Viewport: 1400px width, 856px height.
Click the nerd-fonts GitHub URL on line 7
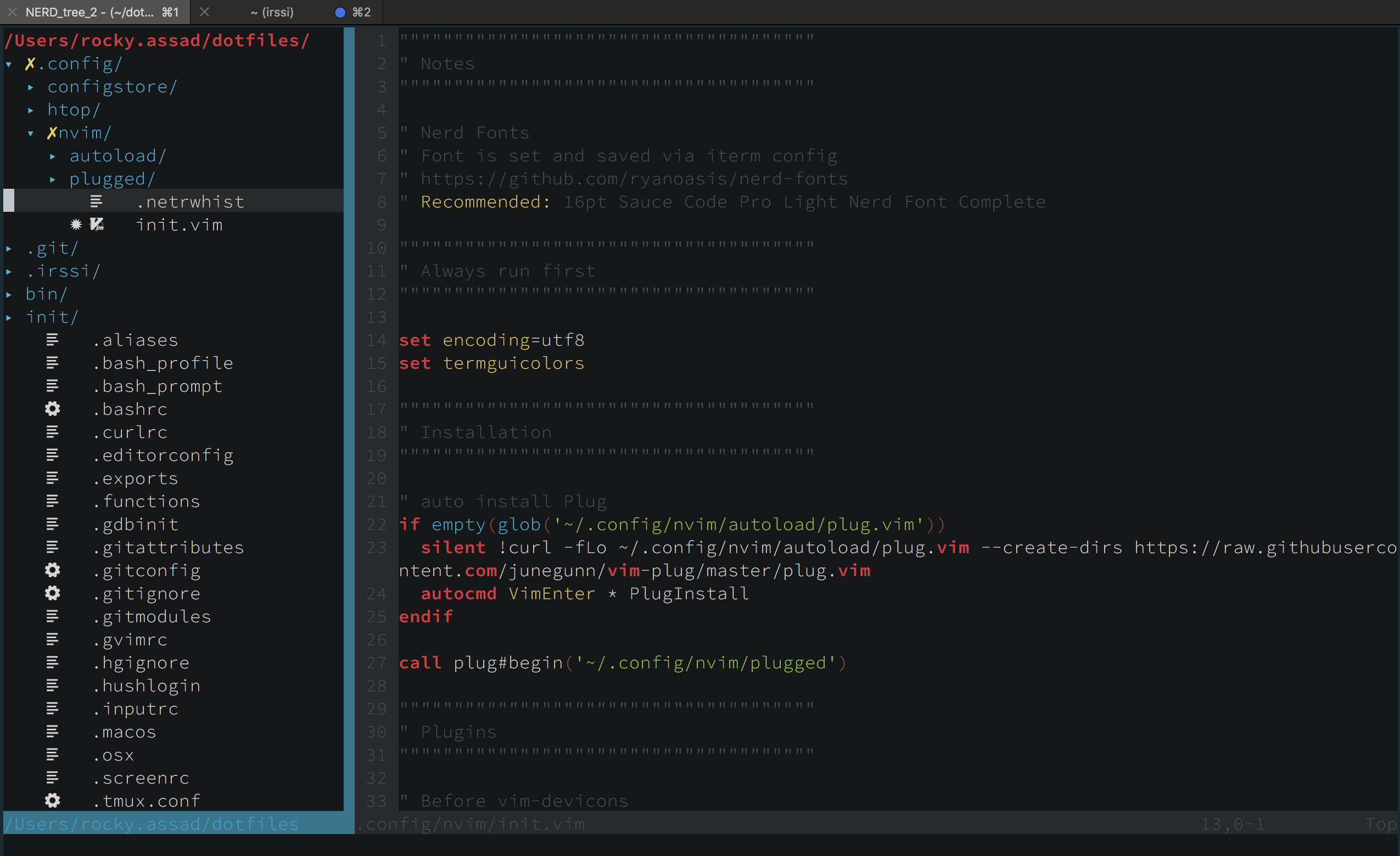pyautogui.click(x=634, y=179)
